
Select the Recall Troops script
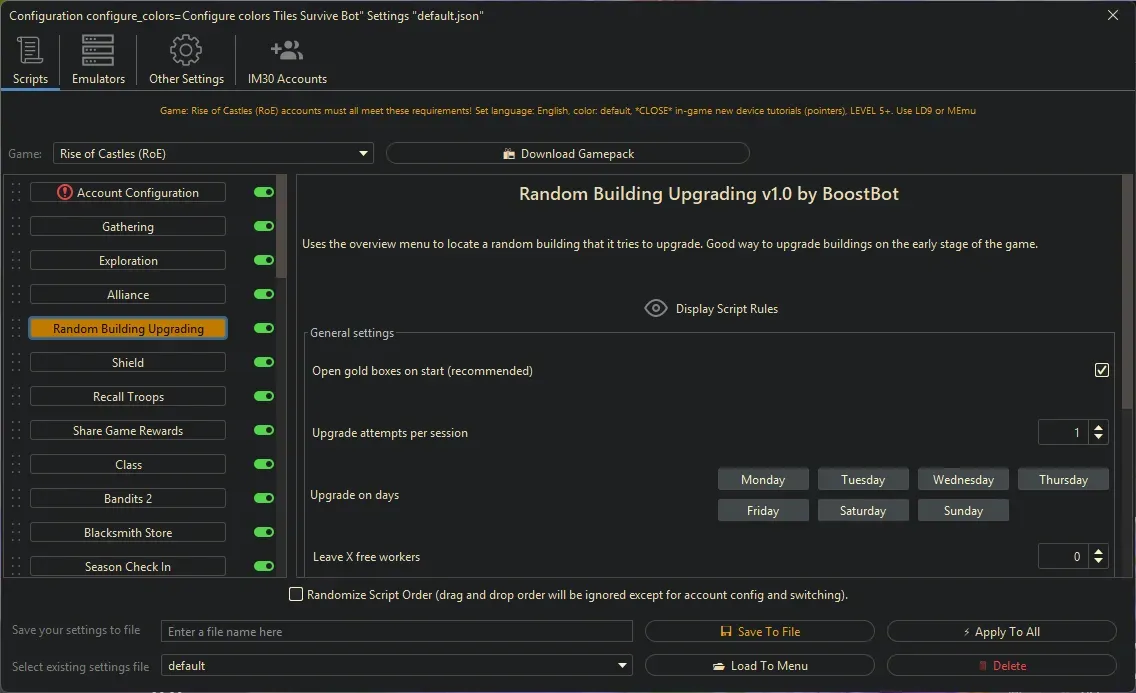click(x=128, y=396)
